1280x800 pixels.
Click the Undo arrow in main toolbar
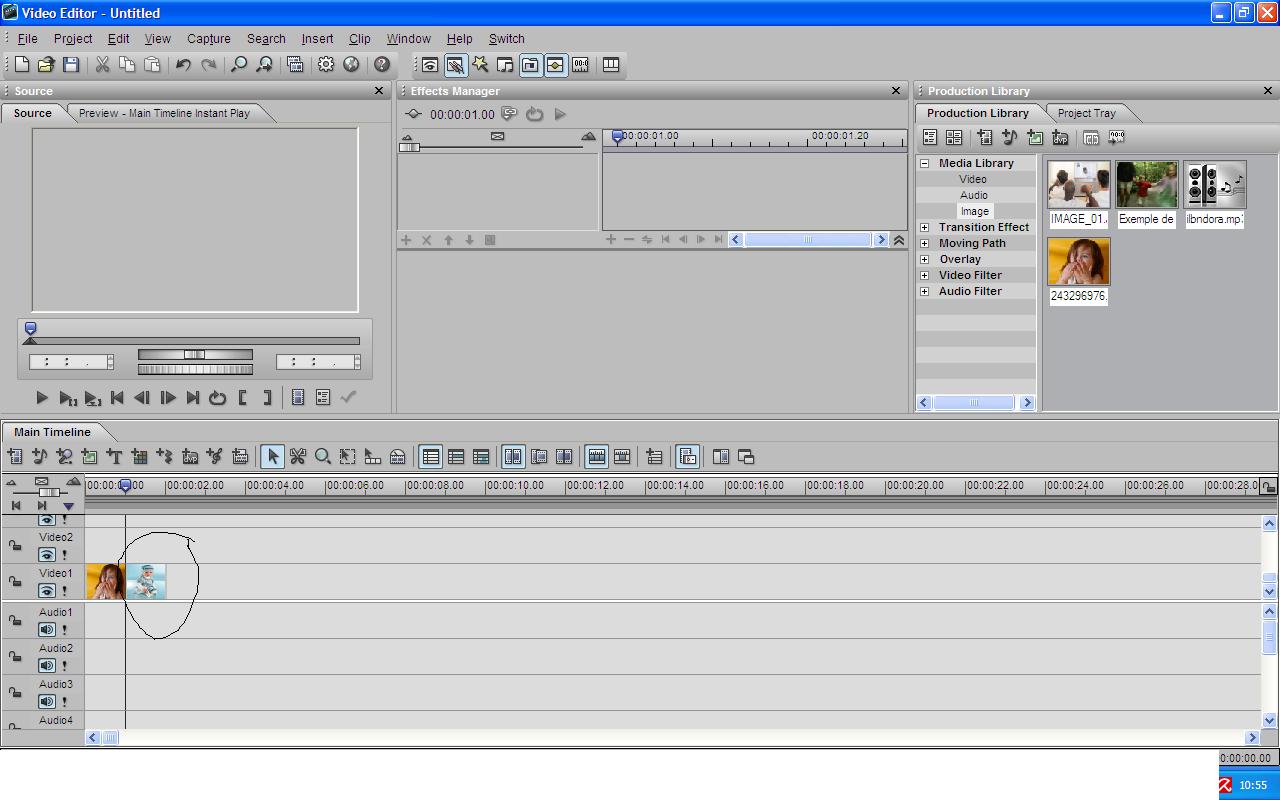183,65
